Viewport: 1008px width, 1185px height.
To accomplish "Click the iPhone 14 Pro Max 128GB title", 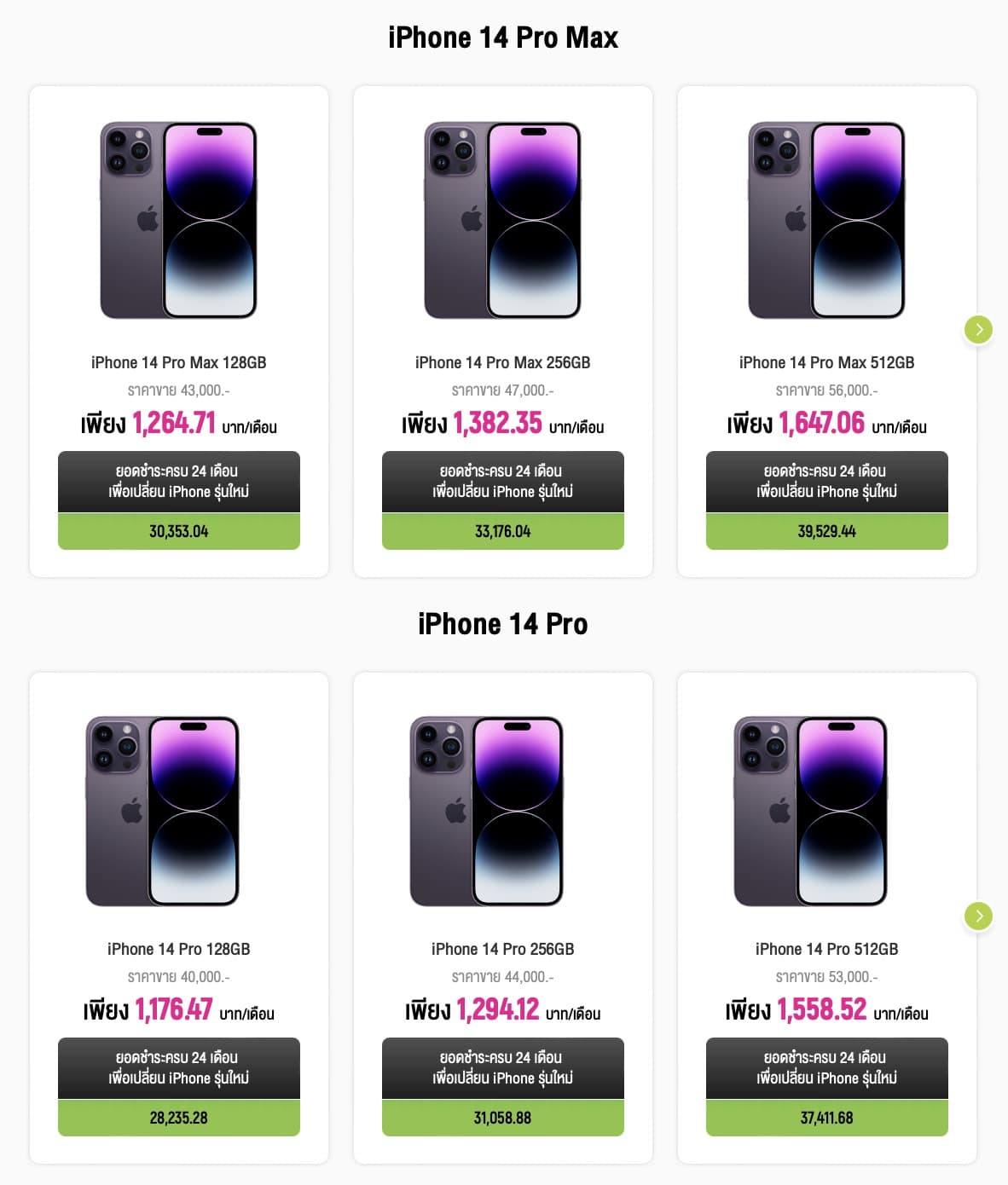I will pos(178,362).
